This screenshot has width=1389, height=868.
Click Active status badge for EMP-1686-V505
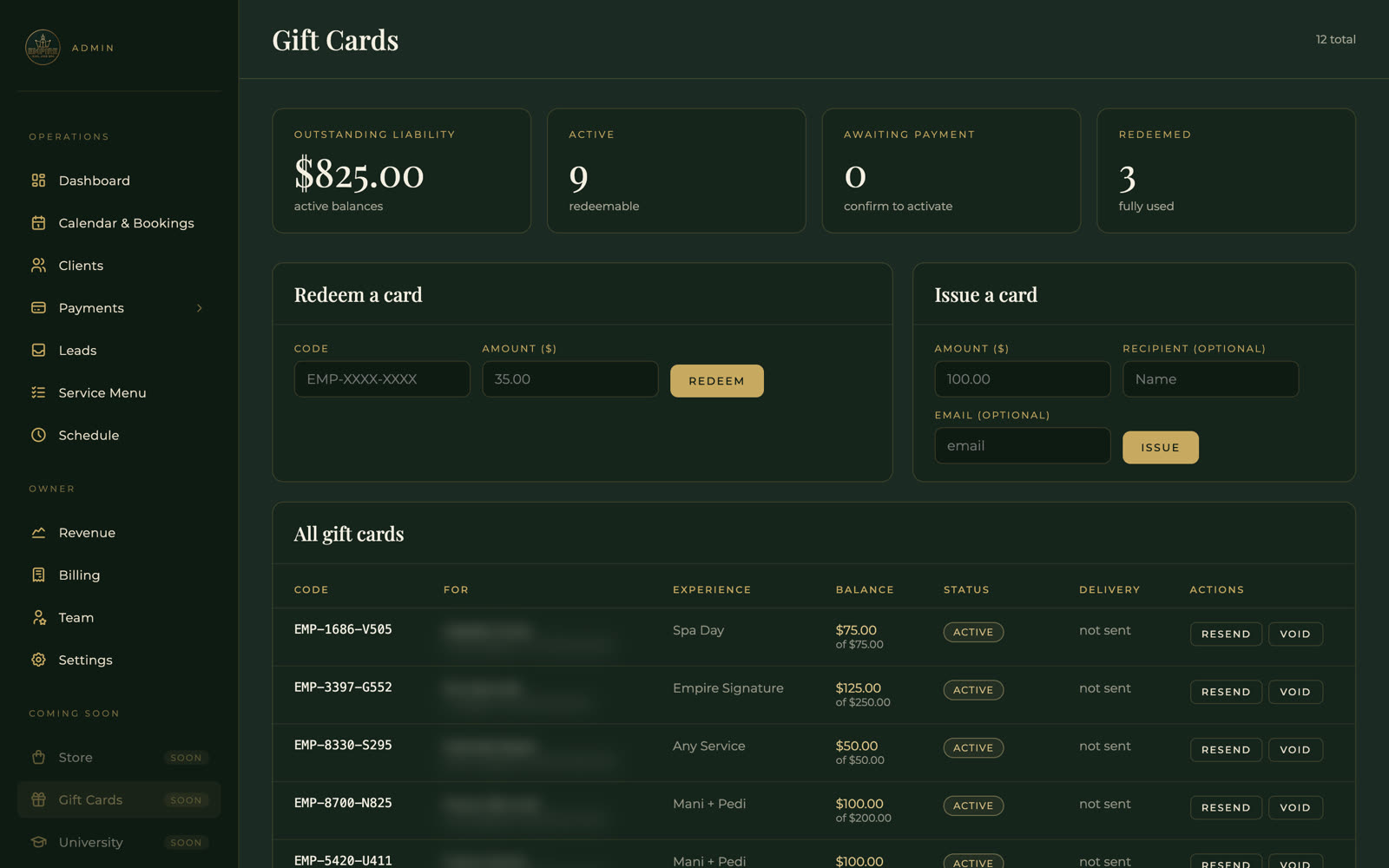pyautogui.click(x=973, y=633)
